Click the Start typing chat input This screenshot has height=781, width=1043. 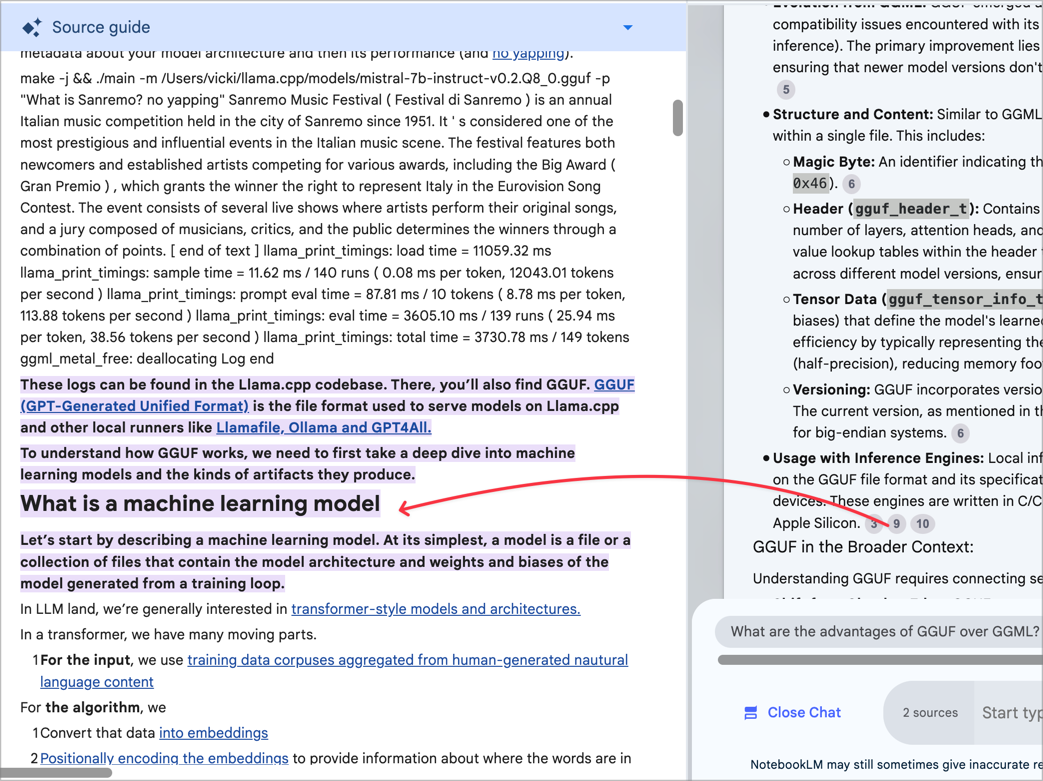coord(1010,713)
